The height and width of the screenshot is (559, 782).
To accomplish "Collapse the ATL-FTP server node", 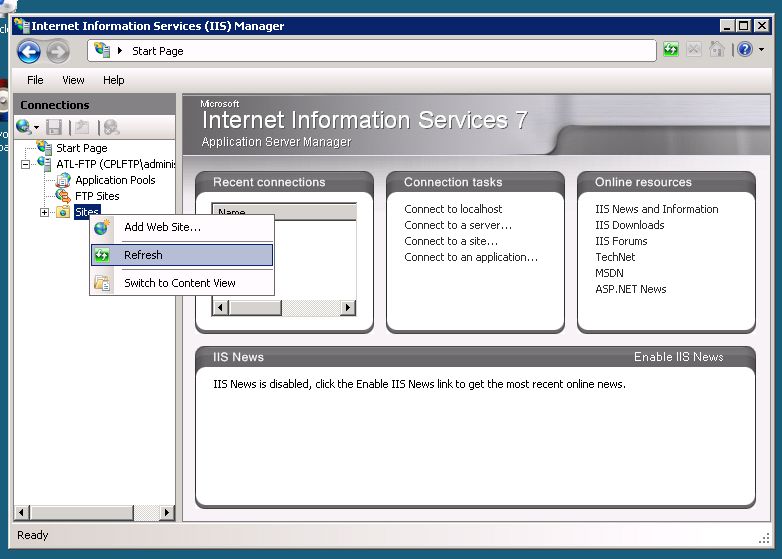I will coord(27,164).
